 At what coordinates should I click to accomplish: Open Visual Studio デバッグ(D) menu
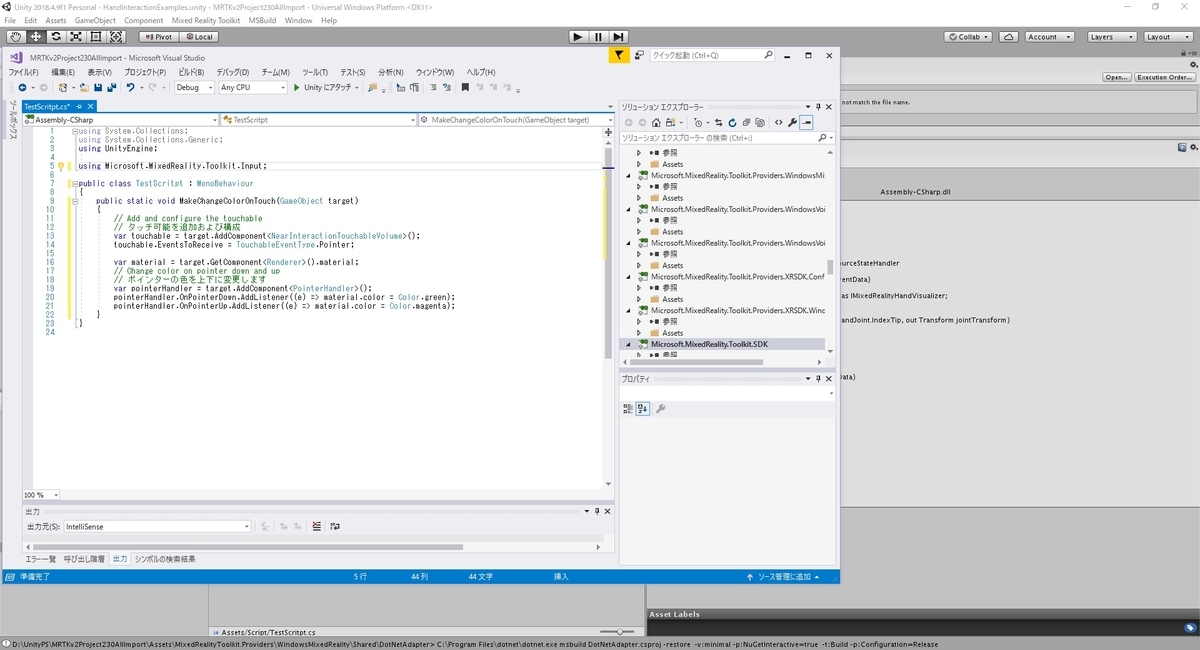pyautogui.click(x=232, y=72)
